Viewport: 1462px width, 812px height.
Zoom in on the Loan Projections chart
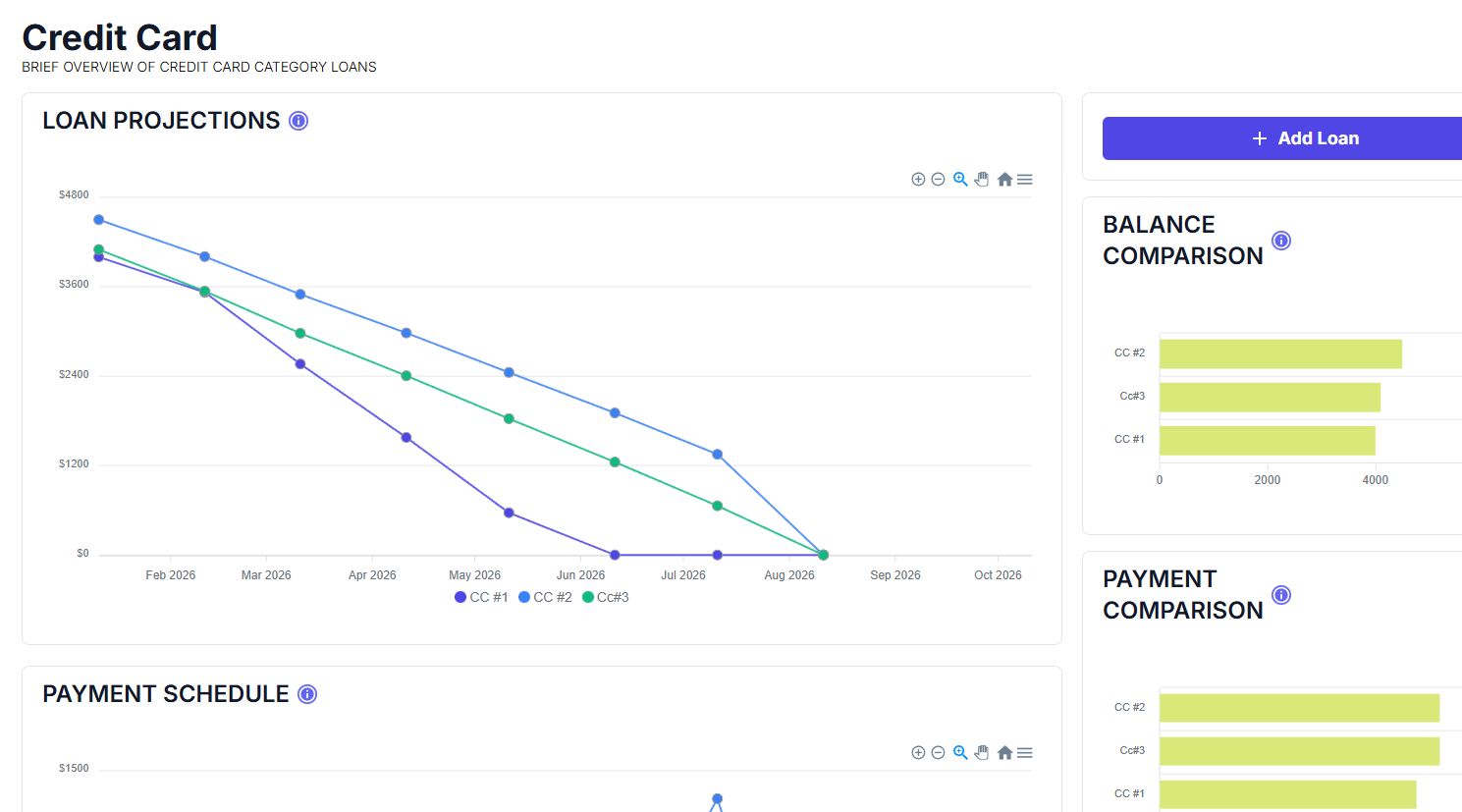918,180
